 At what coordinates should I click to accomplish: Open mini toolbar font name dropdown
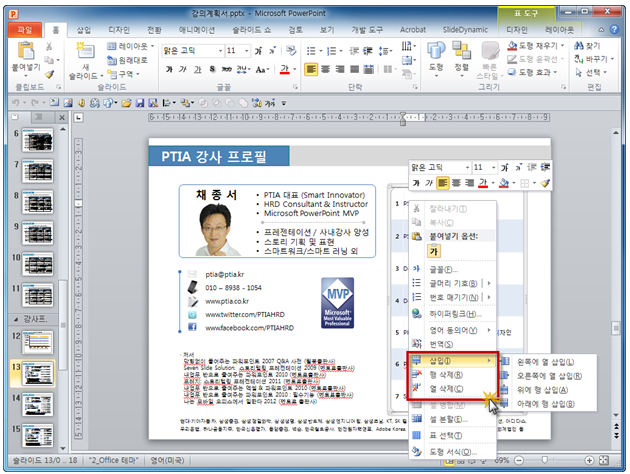467,168
